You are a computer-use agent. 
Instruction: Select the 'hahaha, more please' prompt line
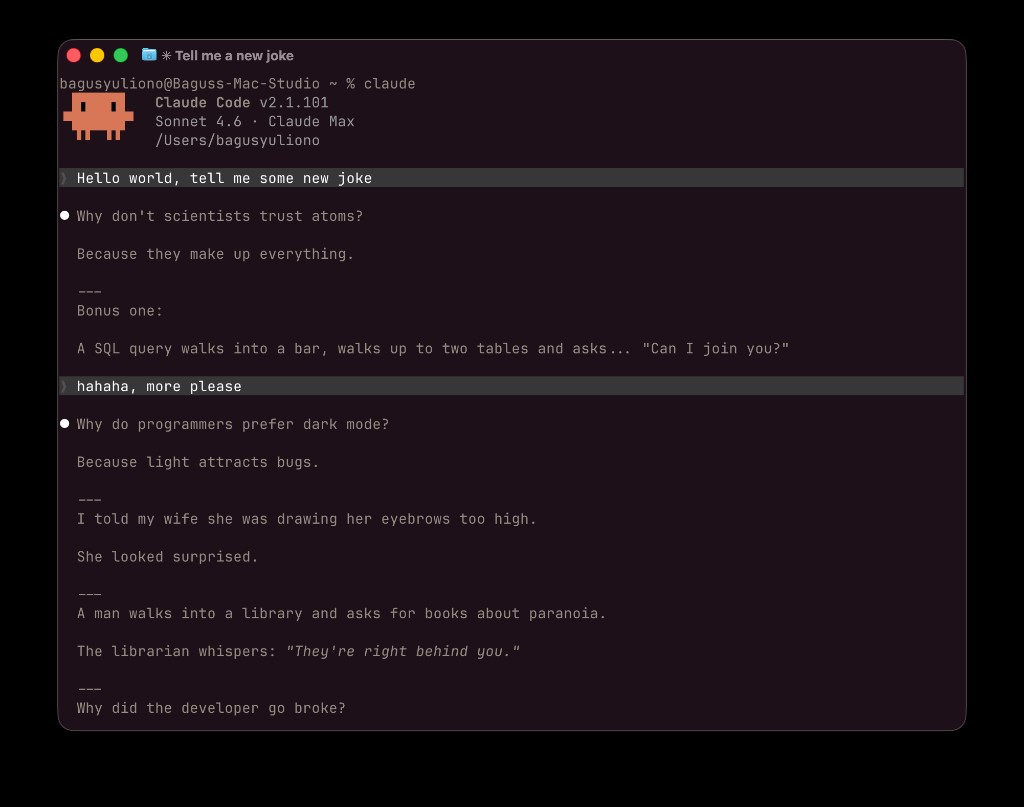(x=511, y=386)
